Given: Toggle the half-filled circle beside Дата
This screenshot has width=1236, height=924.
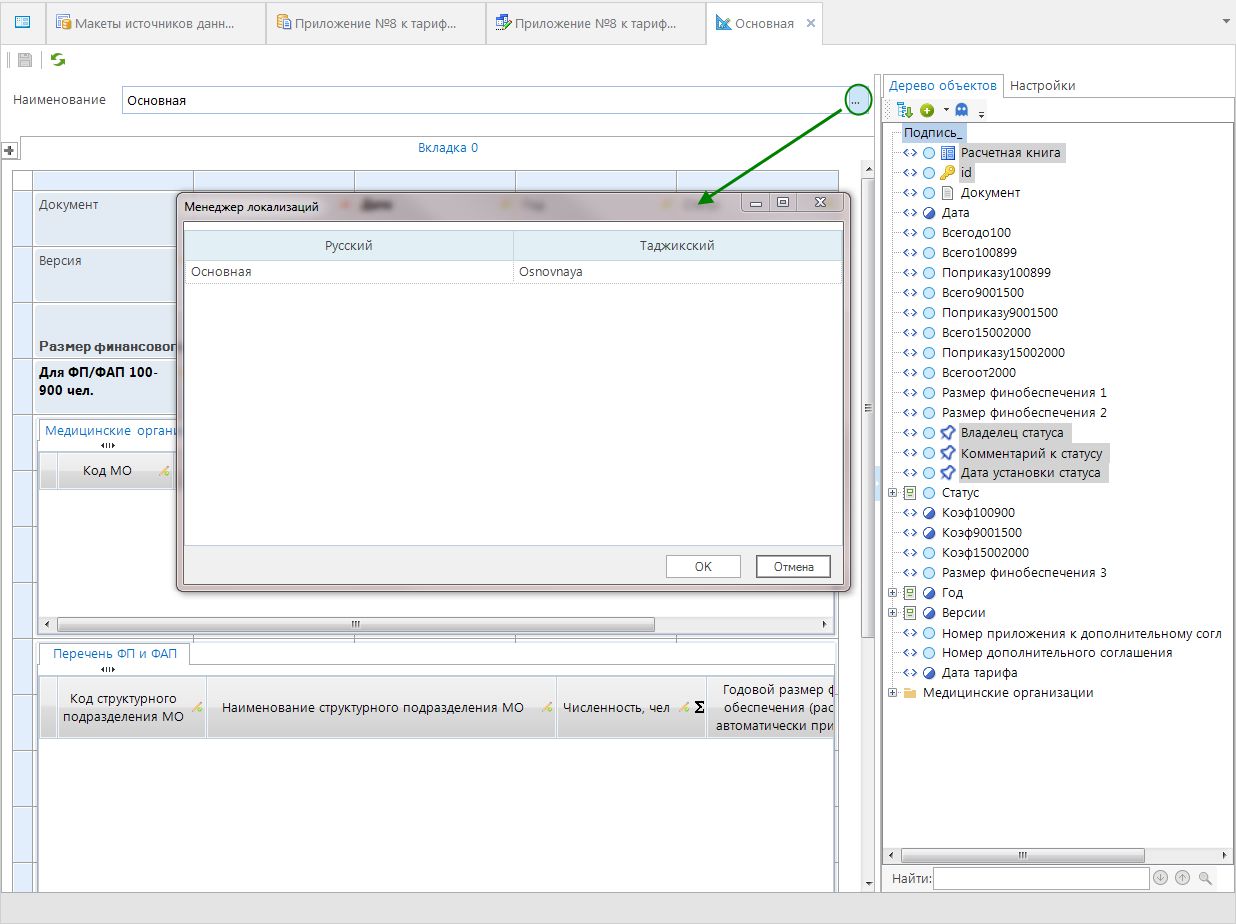Looking at the screenshot, I should click(x=929, y=213).
